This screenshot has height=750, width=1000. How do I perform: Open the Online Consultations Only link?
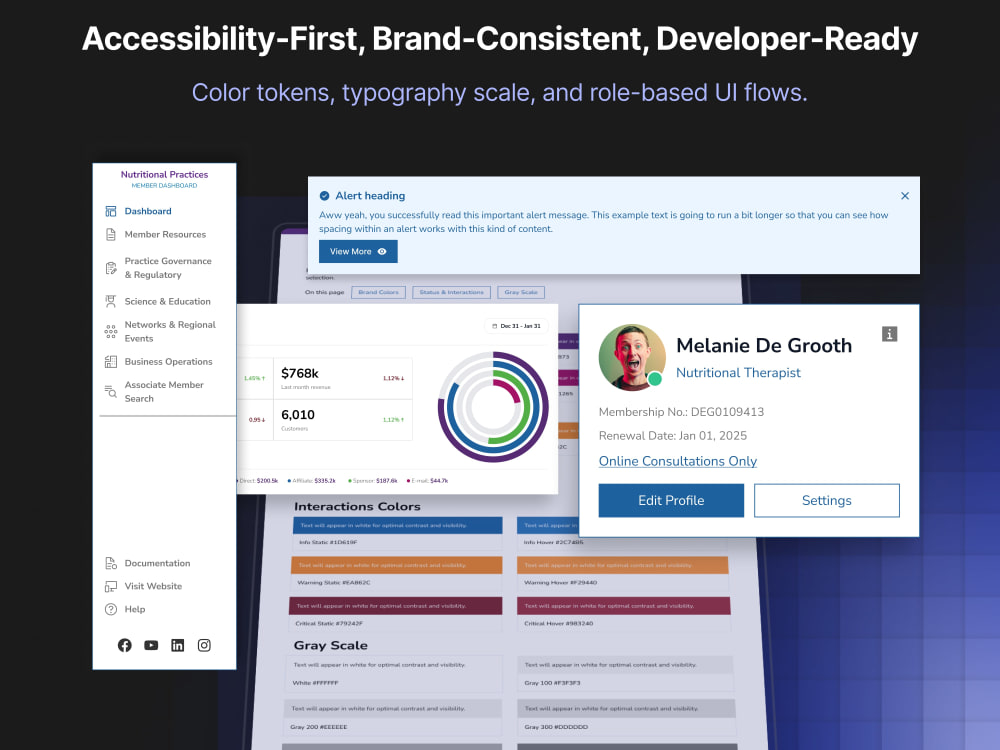[678, 461]
